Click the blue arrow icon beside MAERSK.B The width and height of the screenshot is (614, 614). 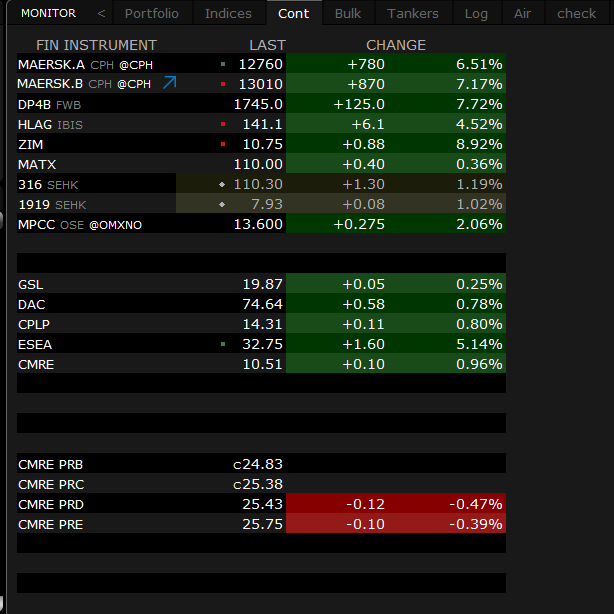click(170, 83)
